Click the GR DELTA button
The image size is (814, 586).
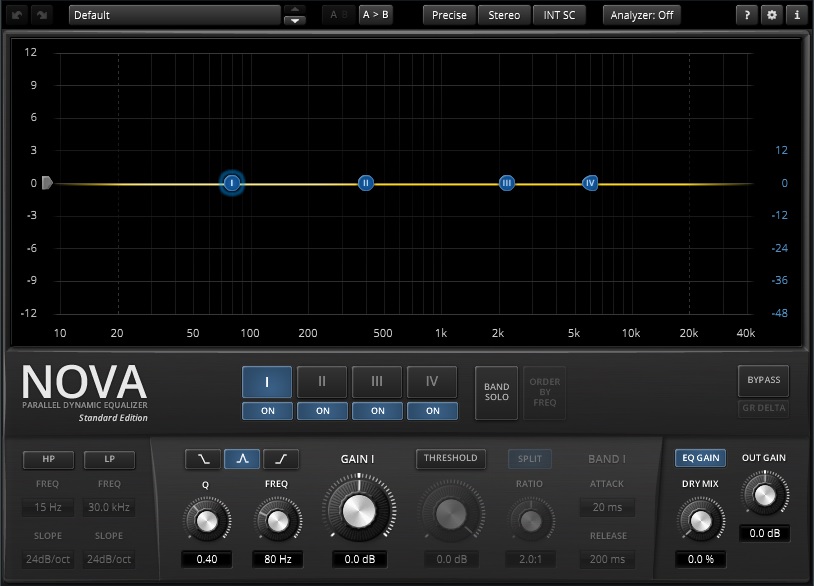click(x=764, y=408)
